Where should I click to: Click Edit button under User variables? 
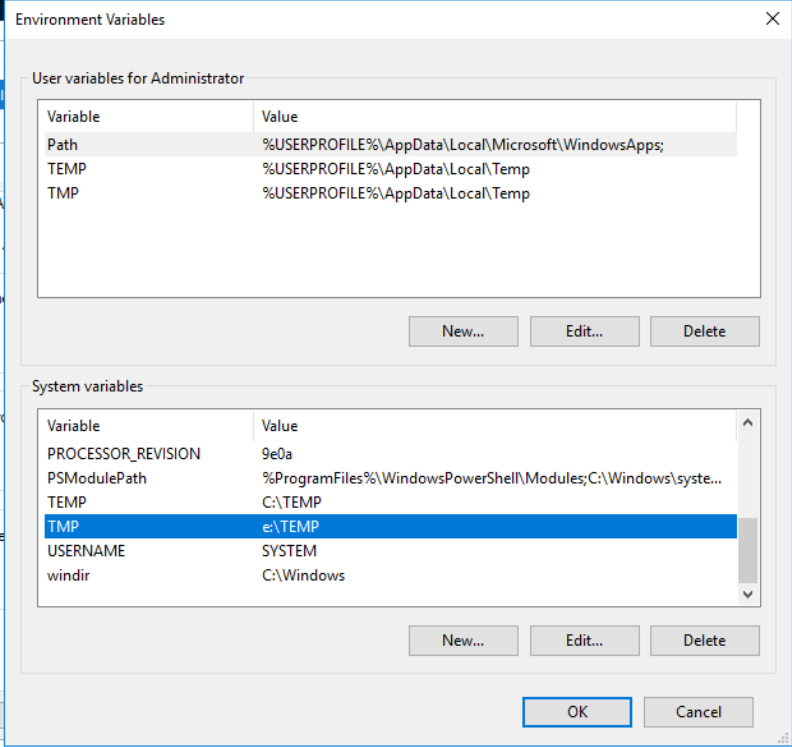(584, 331)
